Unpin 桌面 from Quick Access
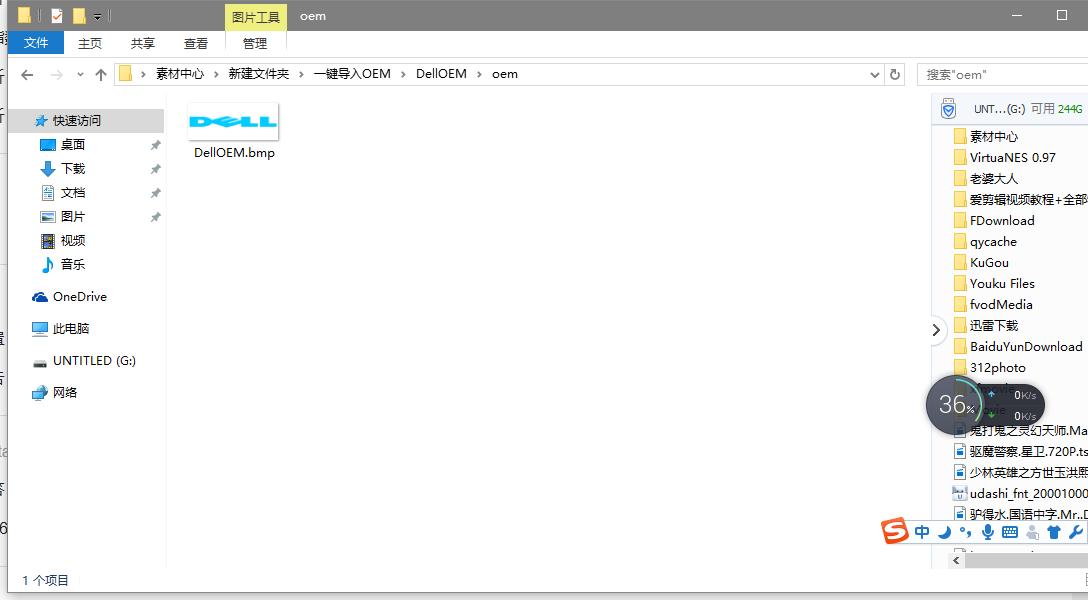Image resolution: width=1088 pixels, height=600 pixels. (157, 145)
